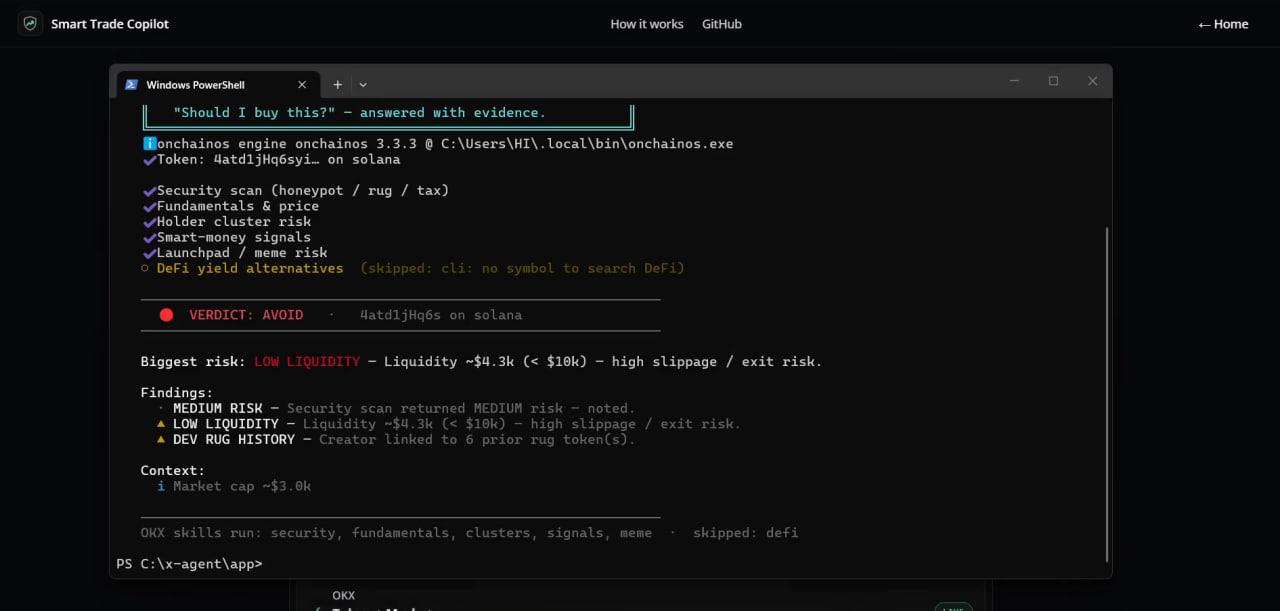Screen dimensions: 1280x611
Task: Click the PS C:\x-agent\app> prompt line
Action: [x=189, y=564]
